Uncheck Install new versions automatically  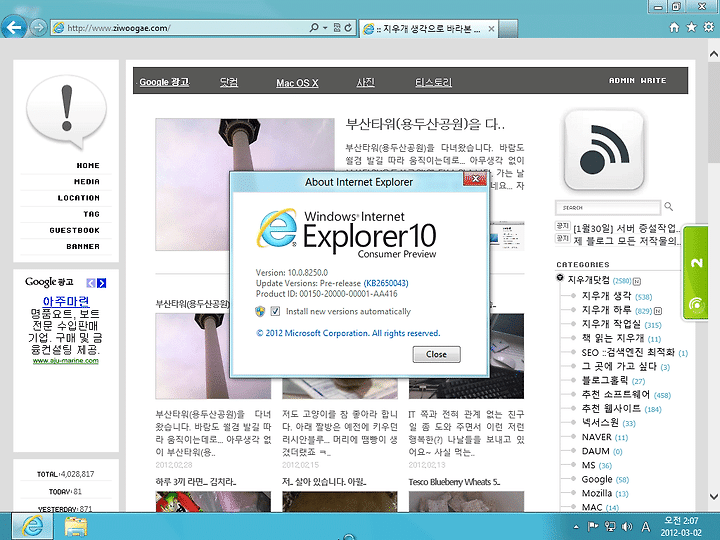click(x=275, y=311)
